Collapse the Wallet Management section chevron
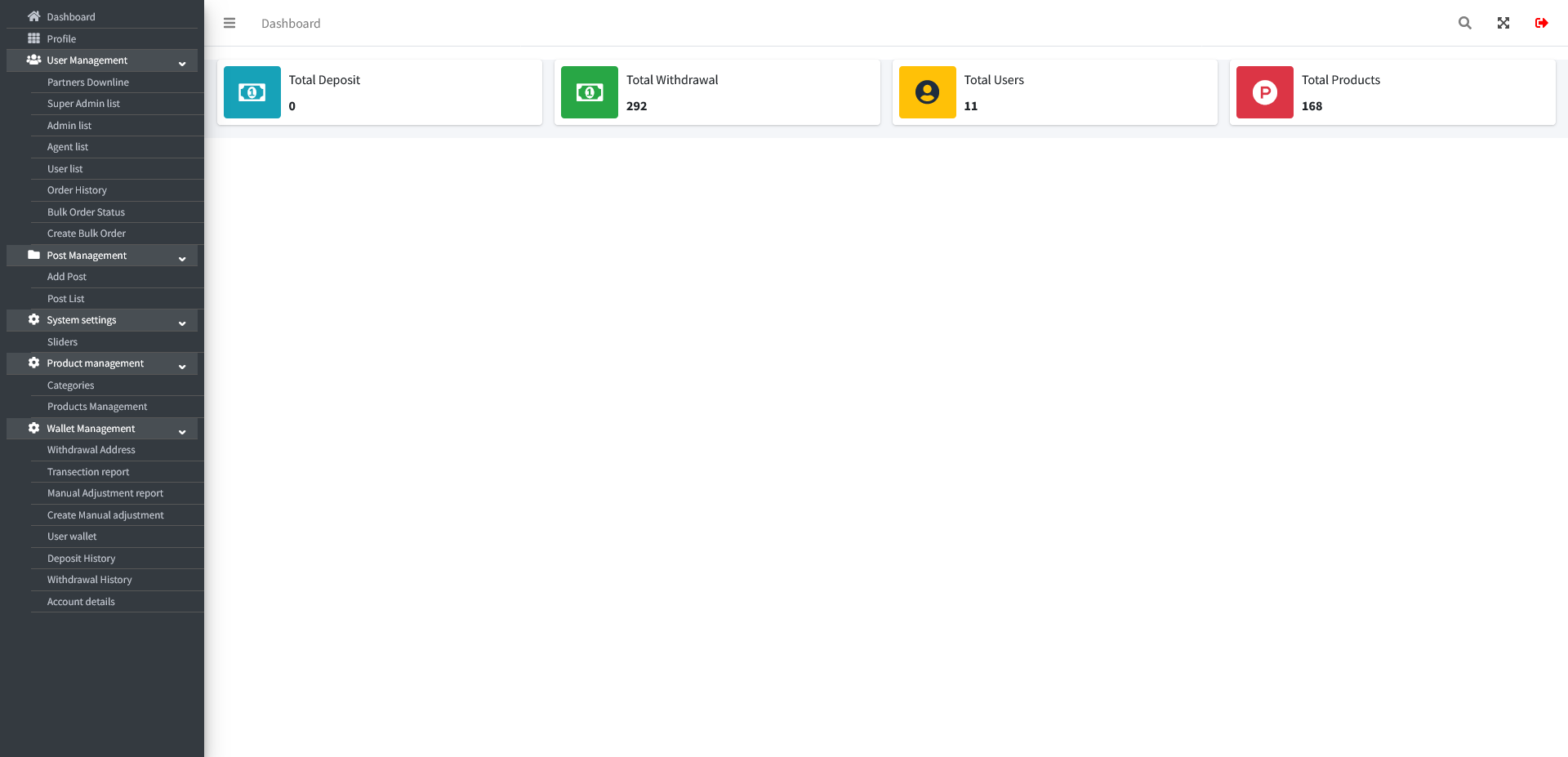 pos(182,431)
